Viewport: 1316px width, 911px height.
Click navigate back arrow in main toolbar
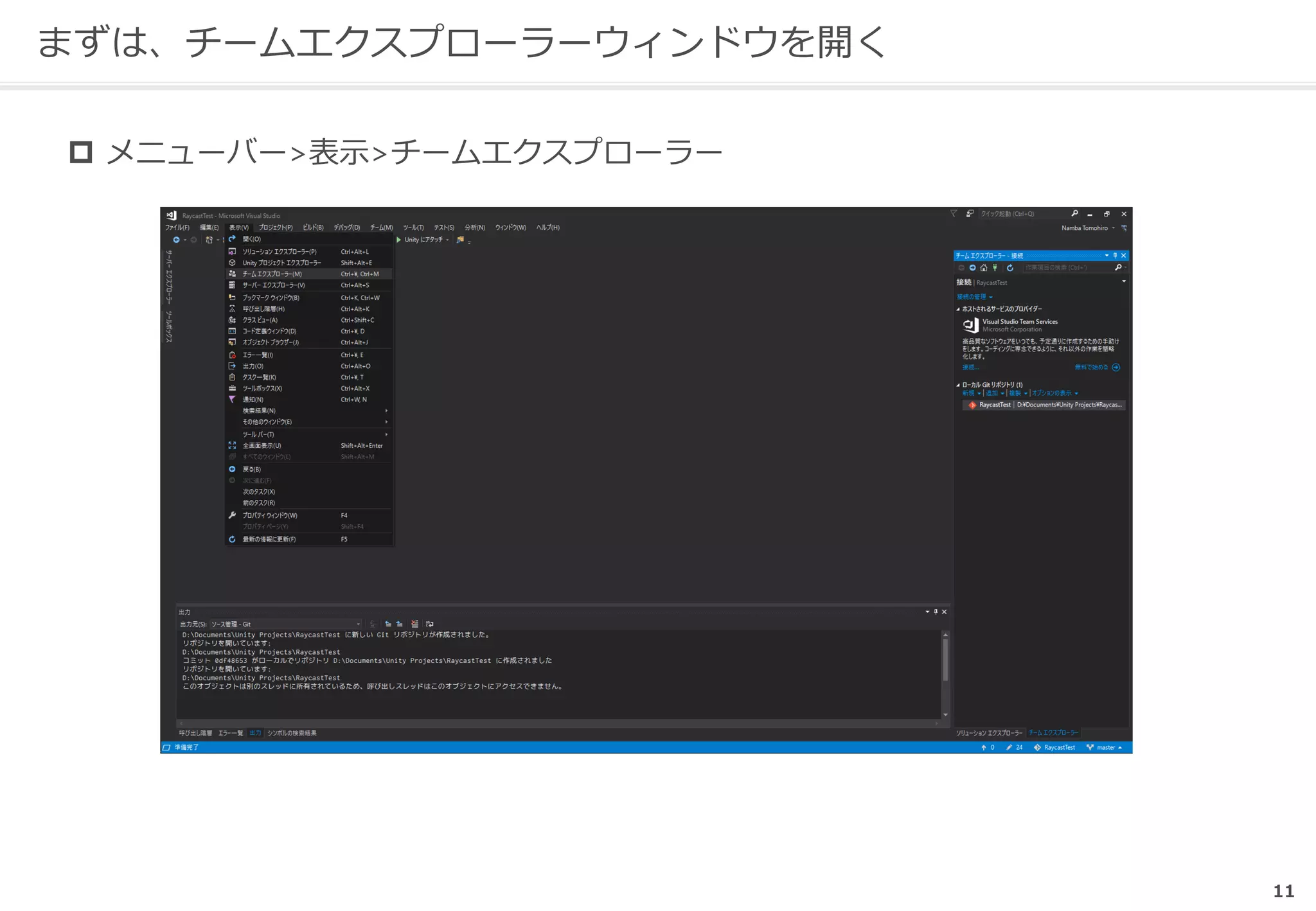point(176,240)
